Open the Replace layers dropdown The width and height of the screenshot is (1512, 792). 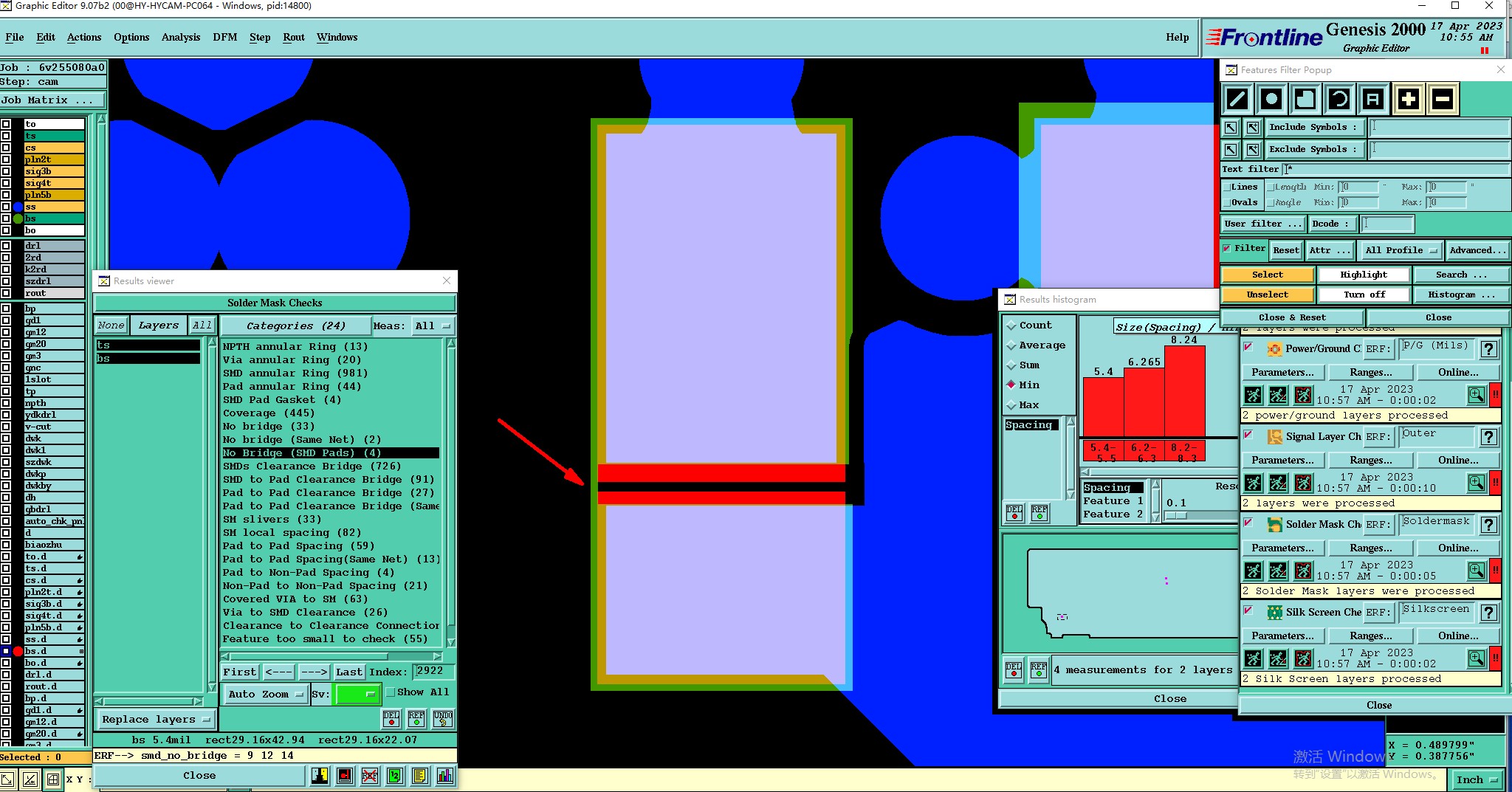(x=156, y=720)
